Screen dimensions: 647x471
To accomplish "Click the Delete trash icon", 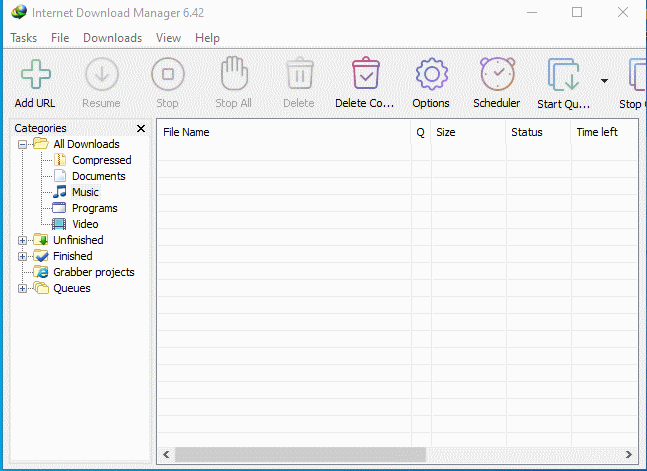I will pyautogui.click(x=300, y=73).
